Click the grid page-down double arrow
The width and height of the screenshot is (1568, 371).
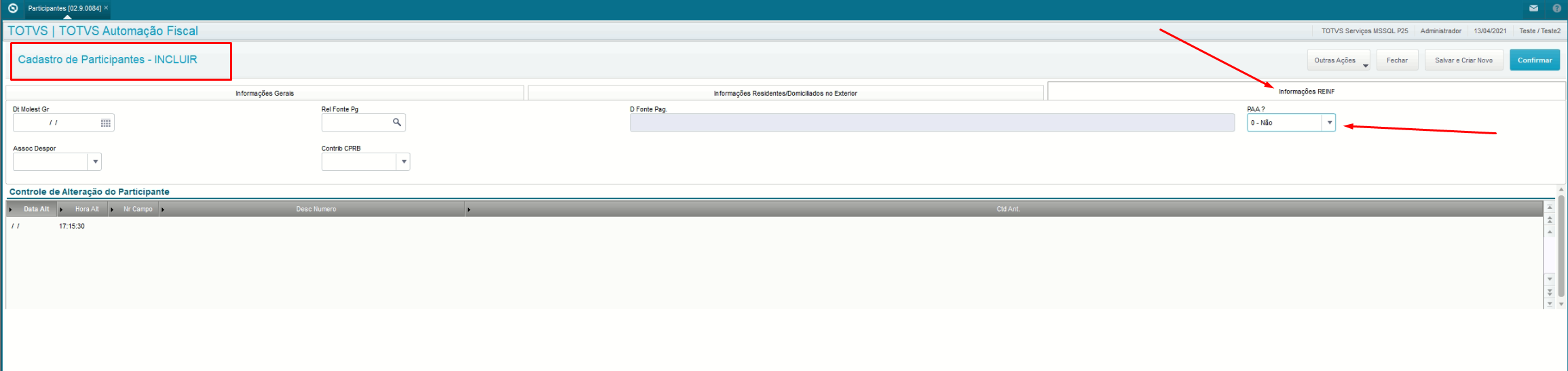tap(1550, 292)
